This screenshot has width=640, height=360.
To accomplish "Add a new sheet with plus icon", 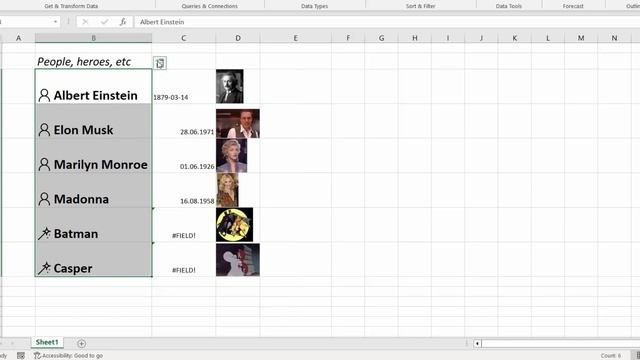I will coord(81,344).
